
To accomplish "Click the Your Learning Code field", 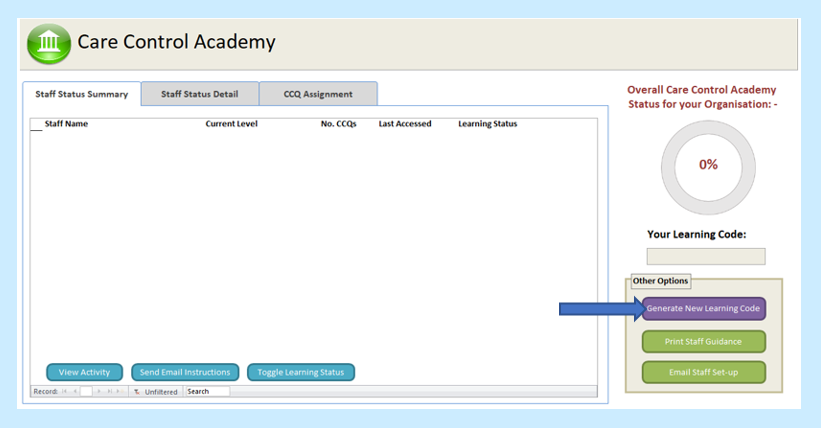I will coord(705,256).
